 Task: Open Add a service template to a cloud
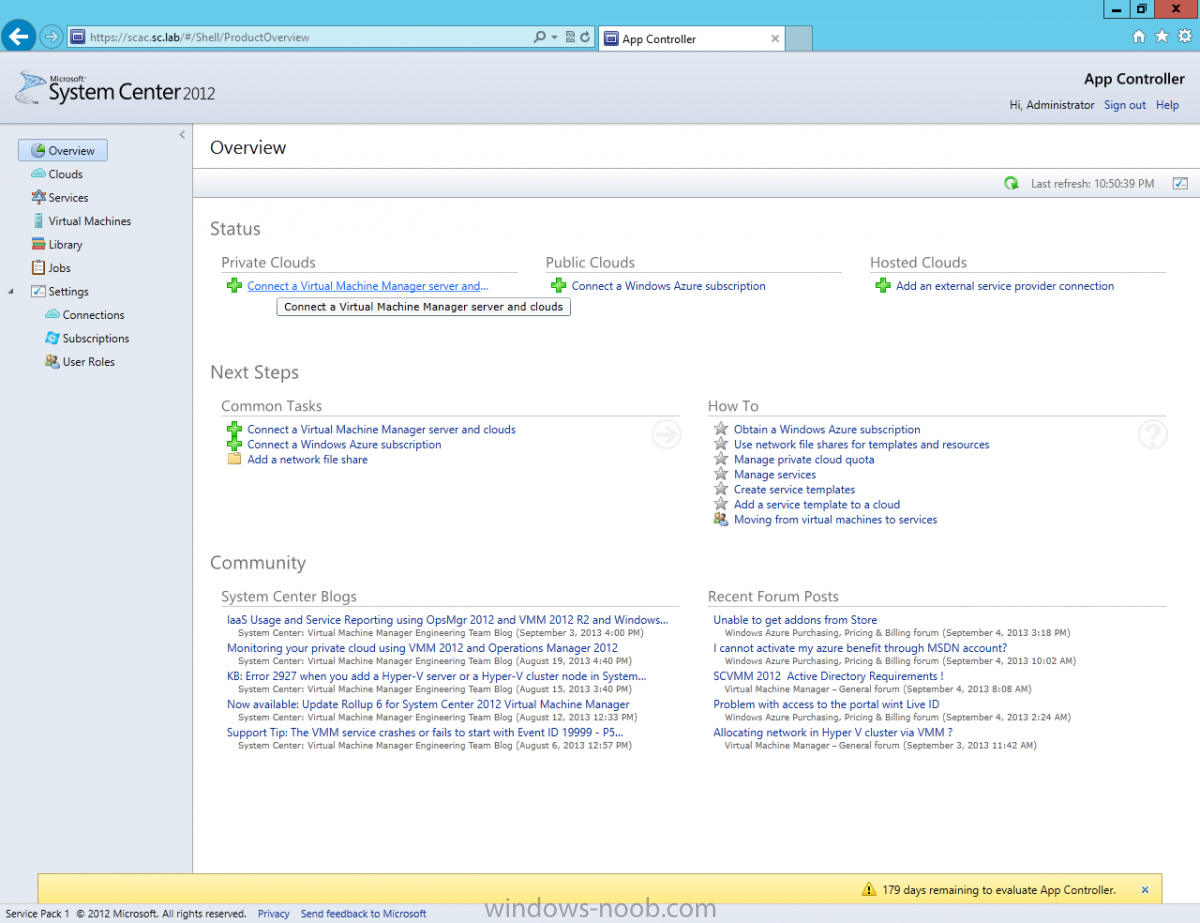(x=817, y=505)
